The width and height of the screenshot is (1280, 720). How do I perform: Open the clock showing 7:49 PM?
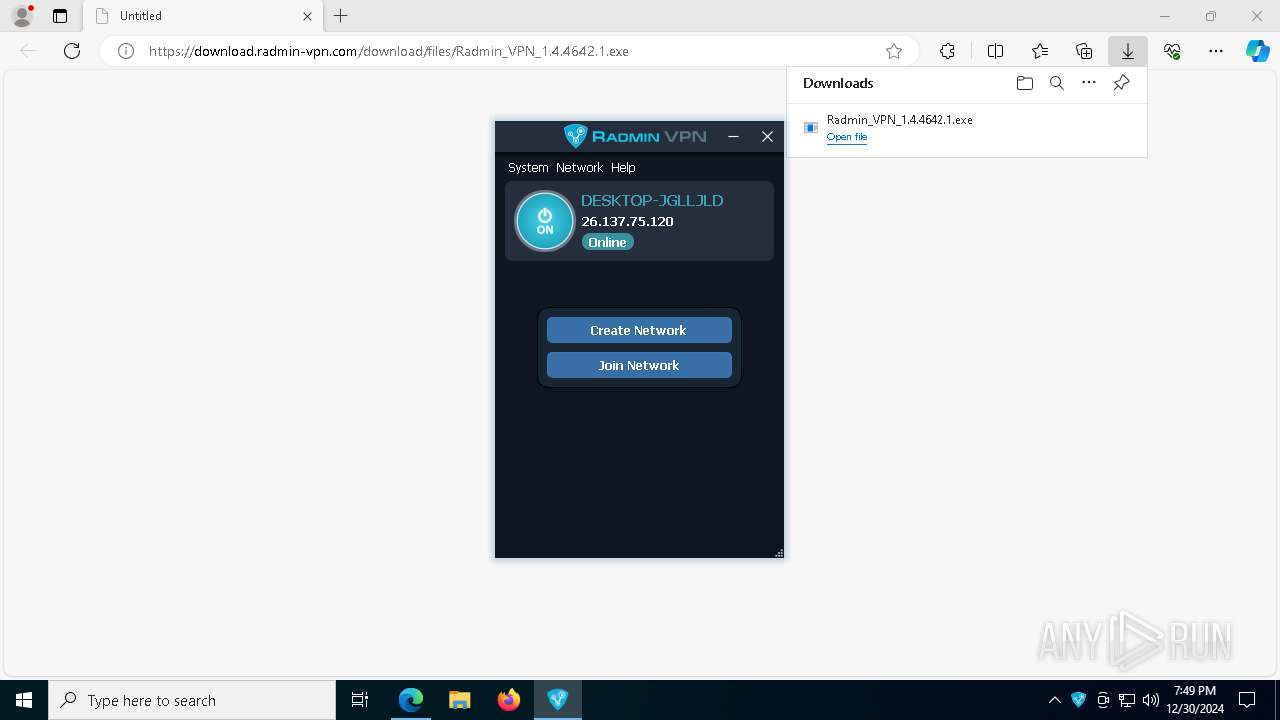(x=1195, y=700)
